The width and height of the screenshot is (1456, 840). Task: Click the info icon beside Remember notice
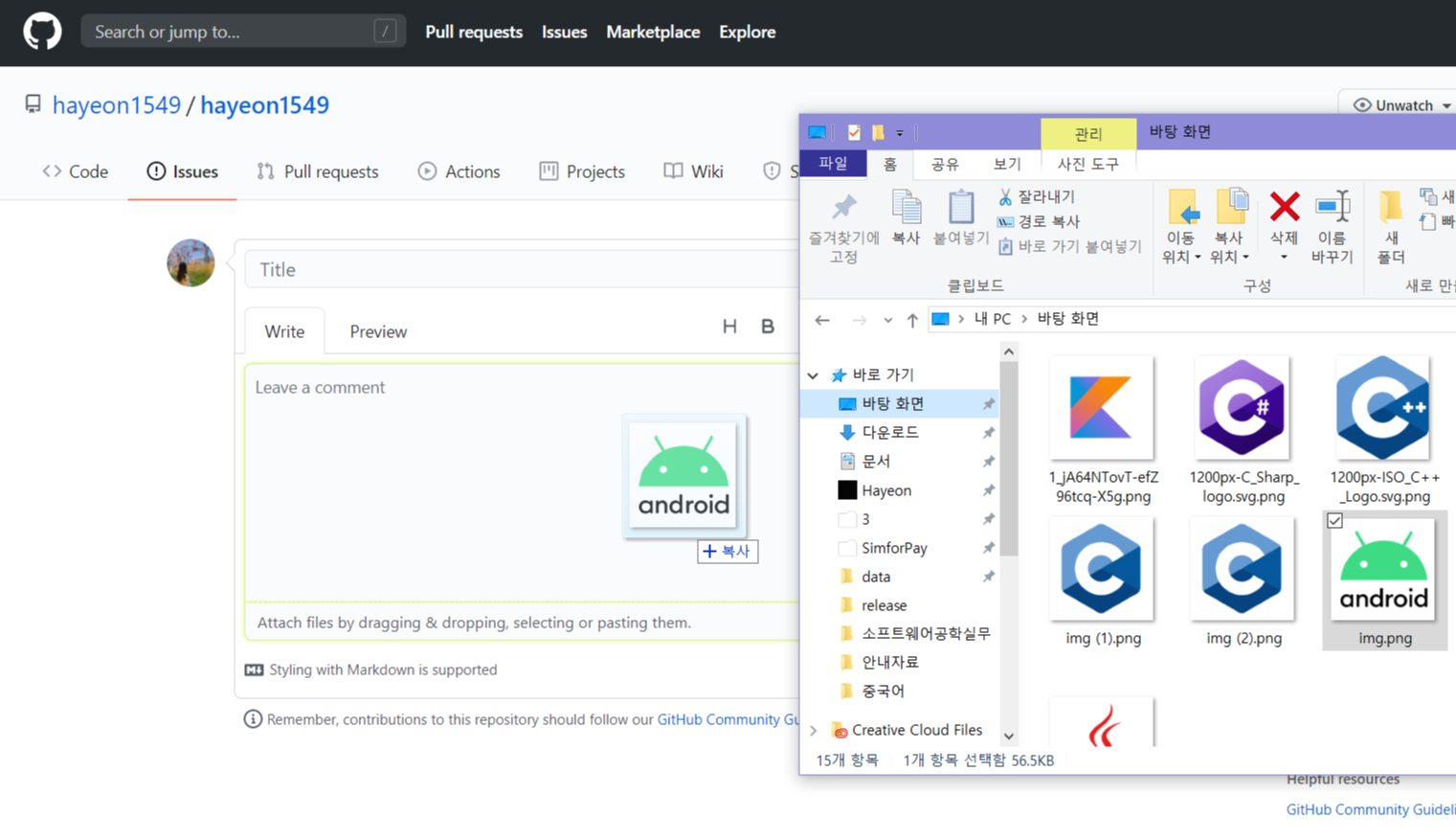pyautogui.click(x=253, y=718)
